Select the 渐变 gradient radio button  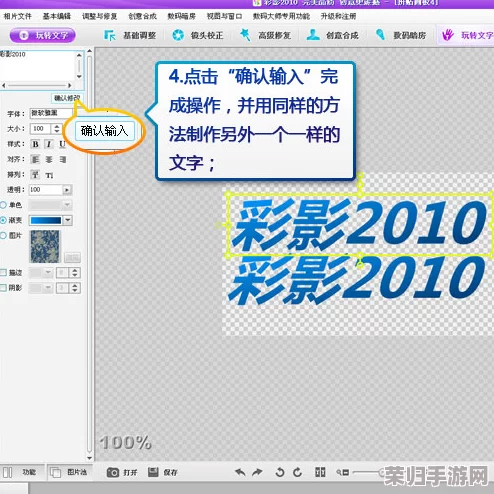3,220
